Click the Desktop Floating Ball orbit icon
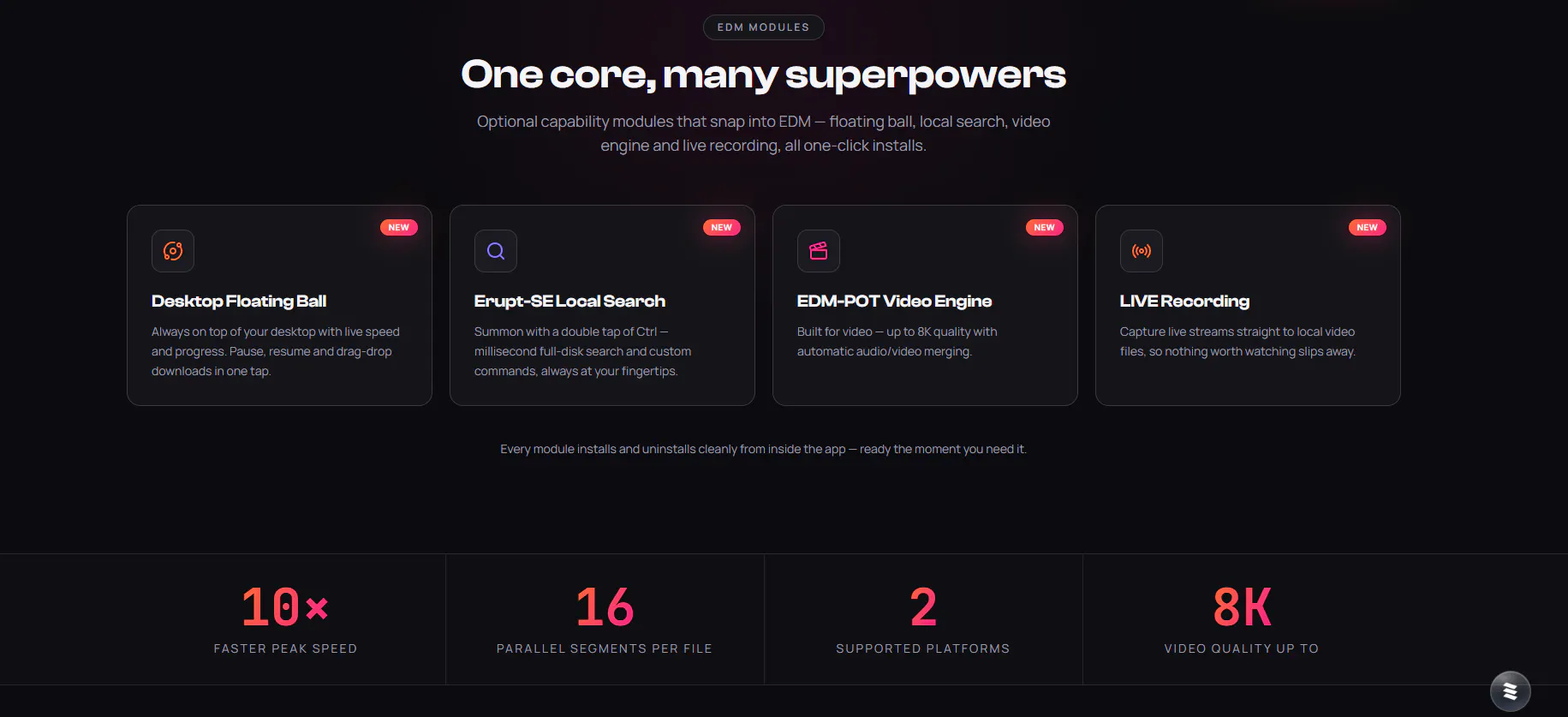 point(173,251)
